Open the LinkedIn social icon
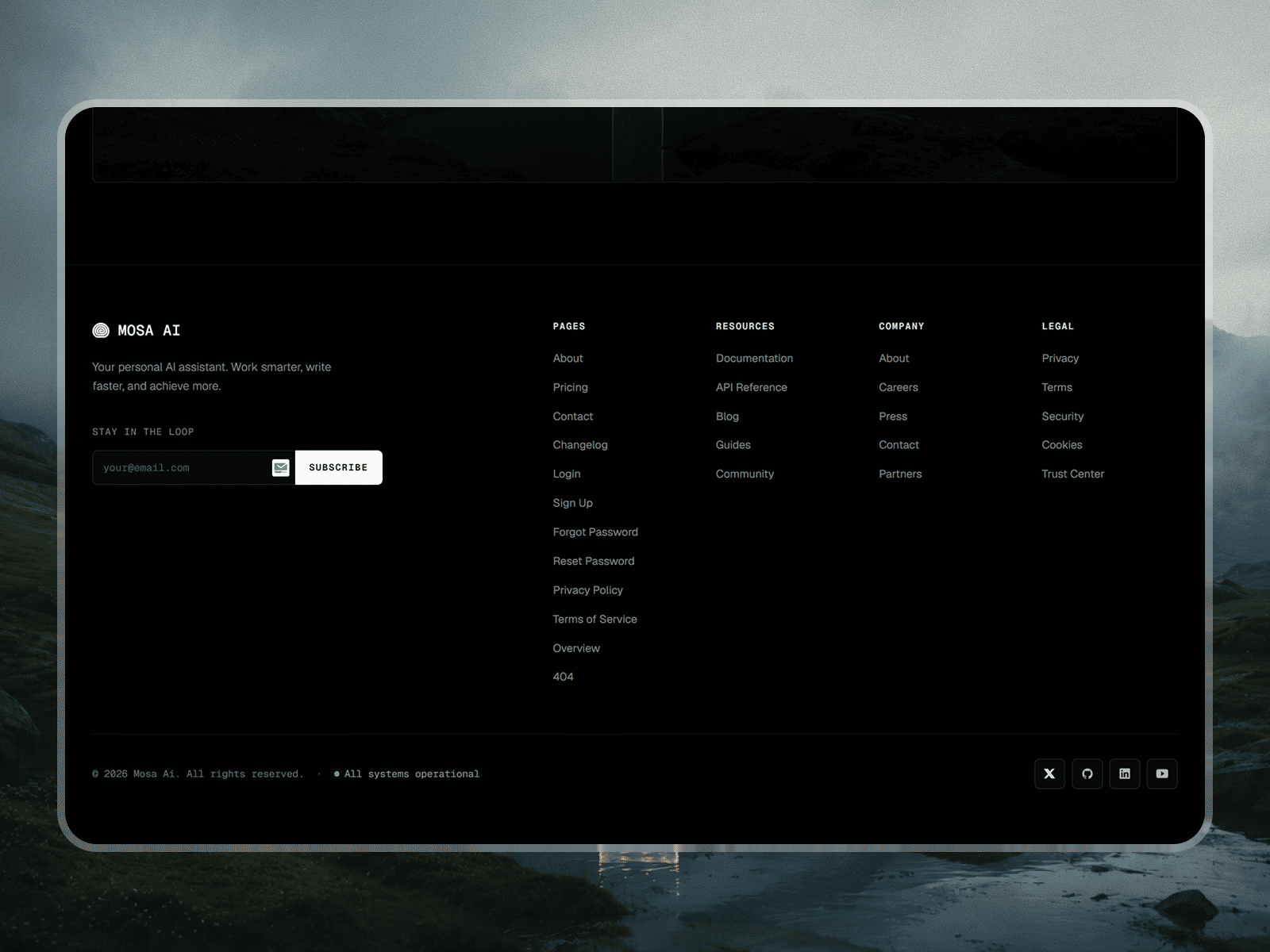 coord(1125,773)
